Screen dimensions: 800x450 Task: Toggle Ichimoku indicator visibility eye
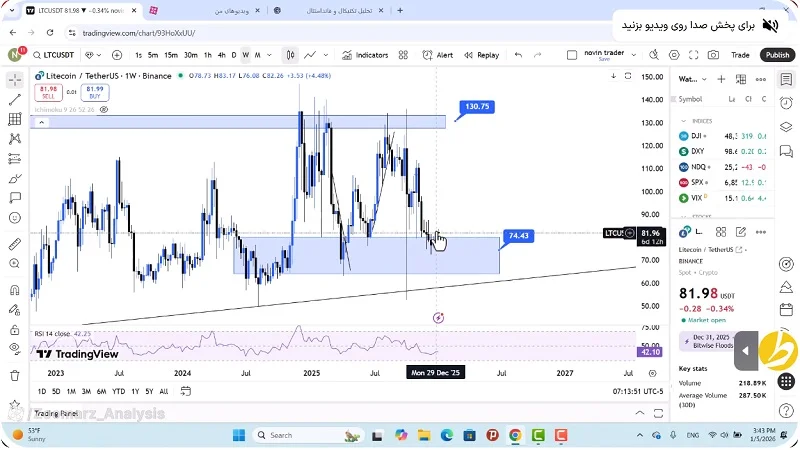click(x=104, y=109)
